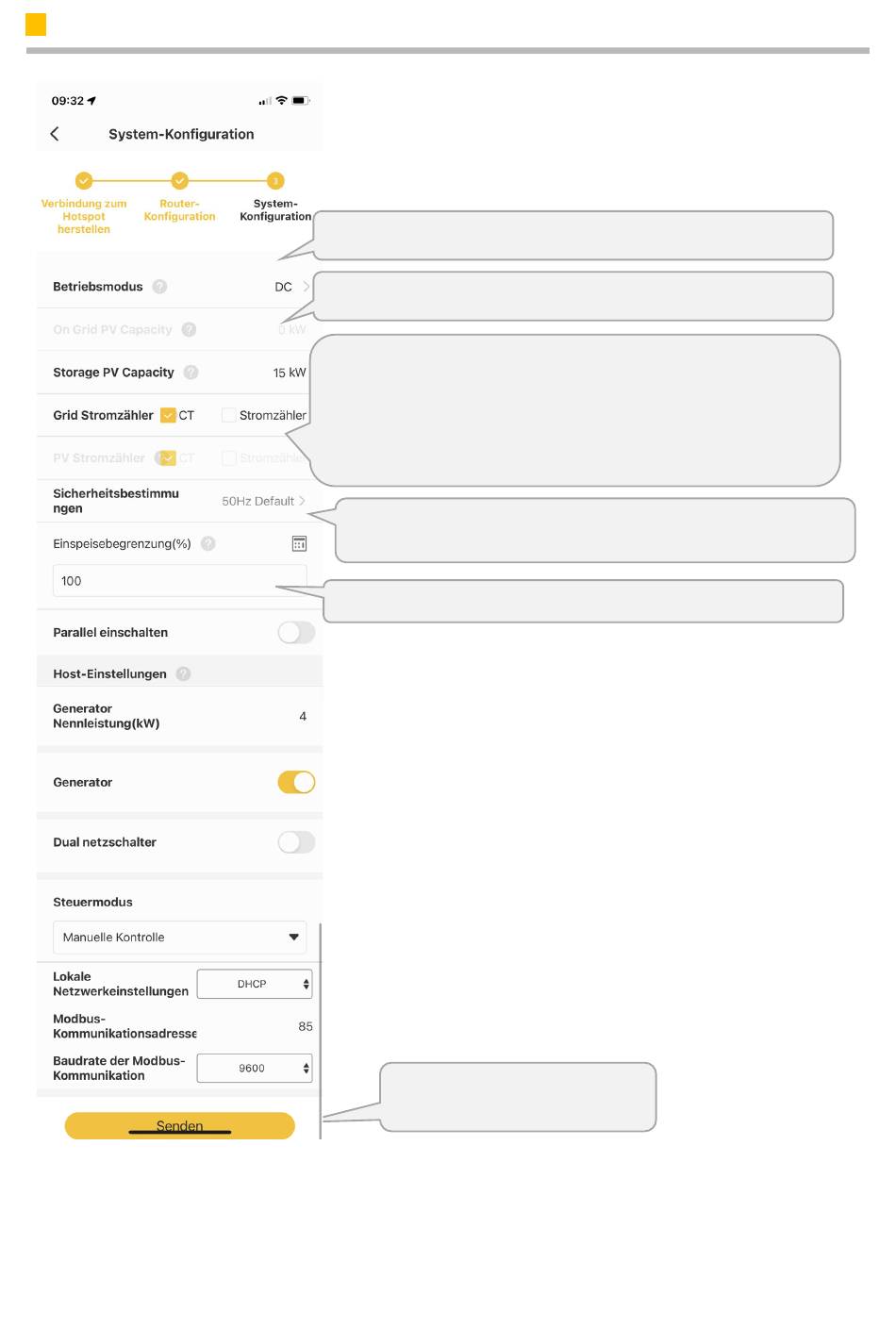
Task: Open Sicherheitsbestimmungen 50Hz Default chevron
Action: [x=302, y=501]
